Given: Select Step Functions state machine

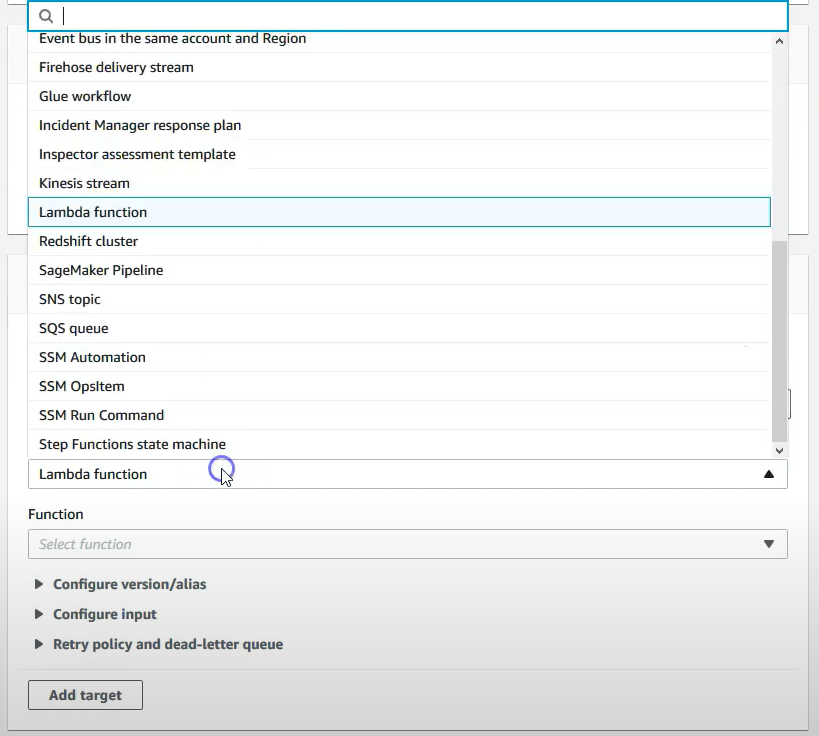Looking at the screenshot, I should 399,444.
